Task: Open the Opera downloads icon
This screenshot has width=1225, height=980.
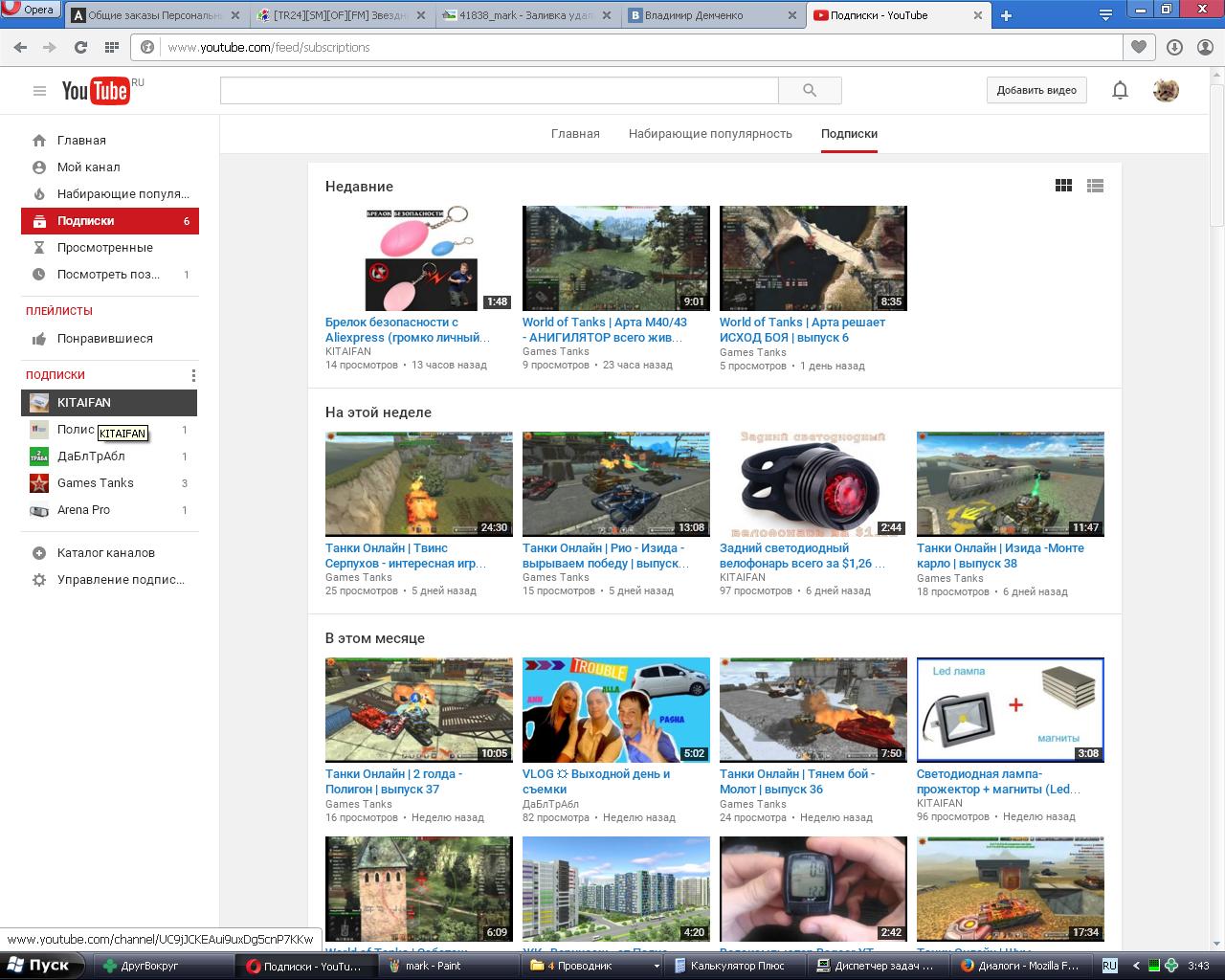Action: click(x=1175, y=47)
